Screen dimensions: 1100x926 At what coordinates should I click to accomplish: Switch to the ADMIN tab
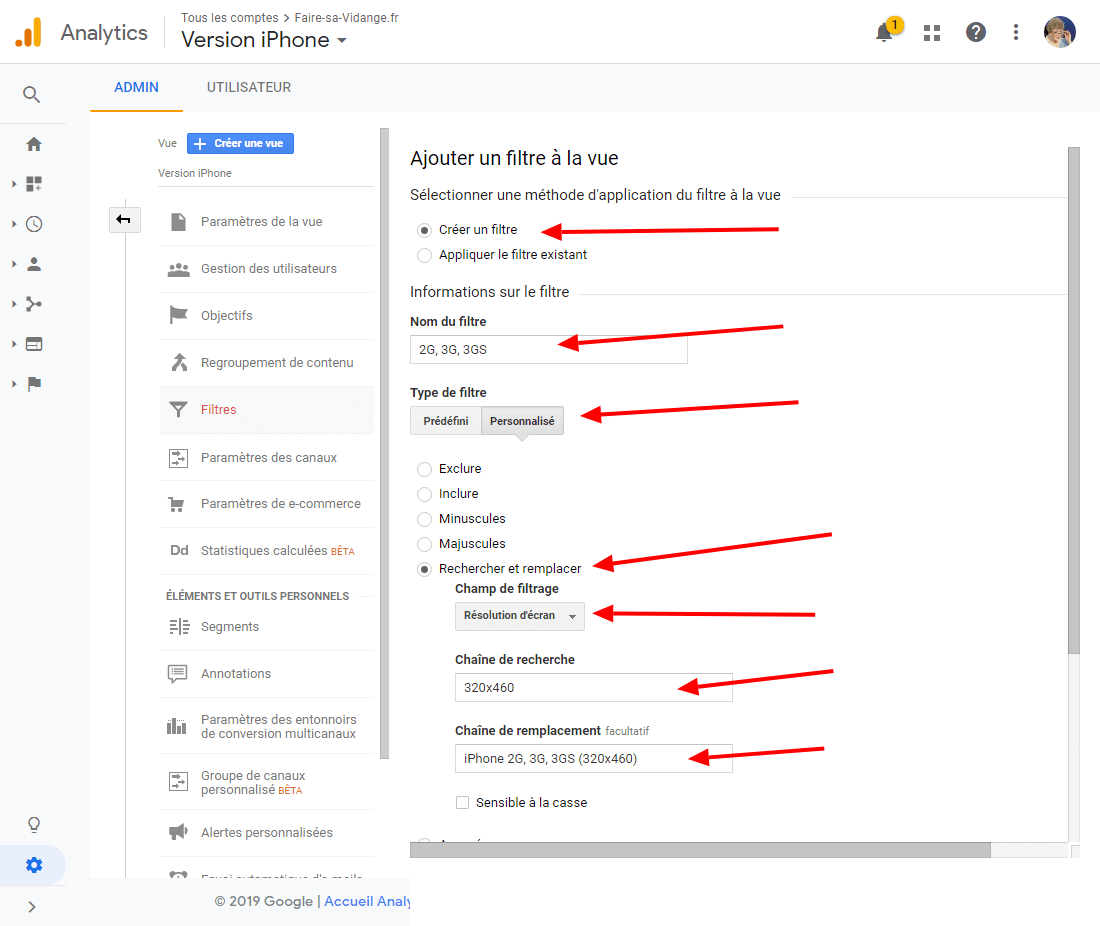[136, 88]
